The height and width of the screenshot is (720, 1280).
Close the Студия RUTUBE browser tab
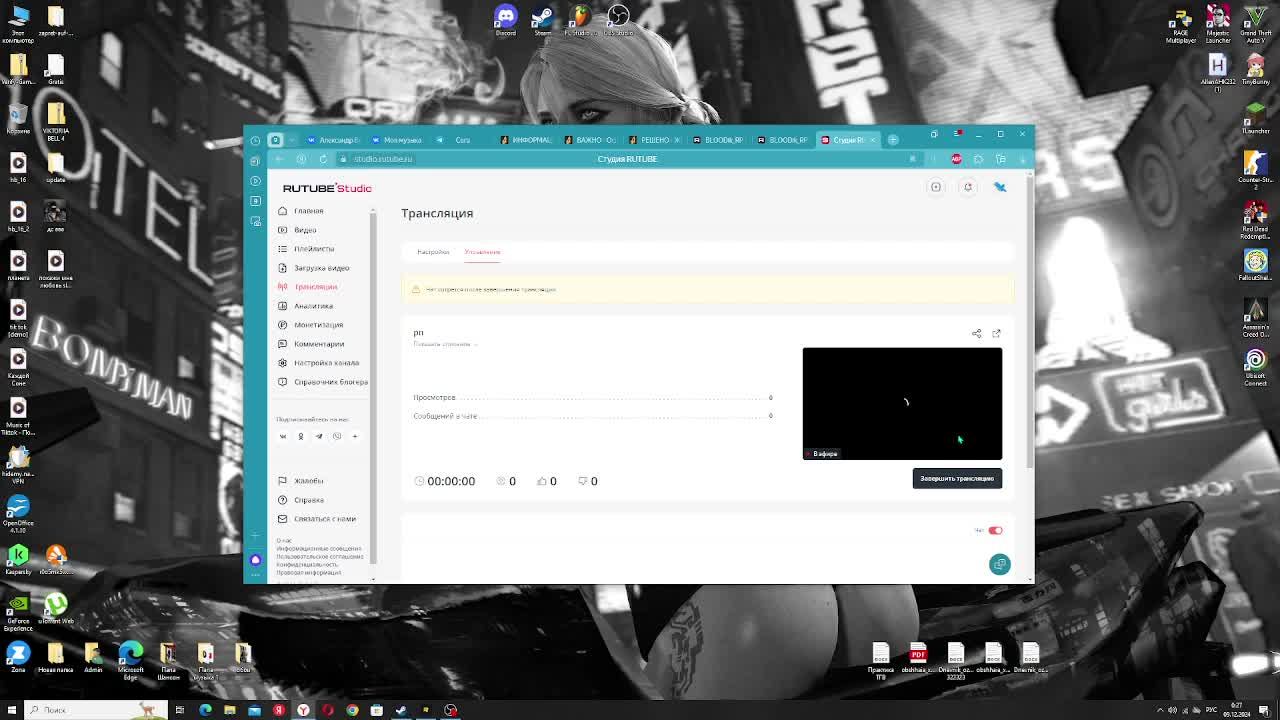873,140
